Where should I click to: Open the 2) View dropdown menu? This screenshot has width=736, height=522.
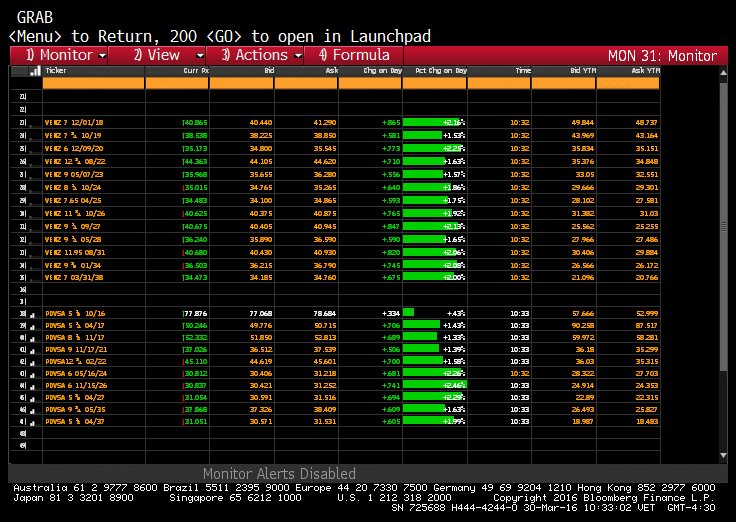(157, 55)
